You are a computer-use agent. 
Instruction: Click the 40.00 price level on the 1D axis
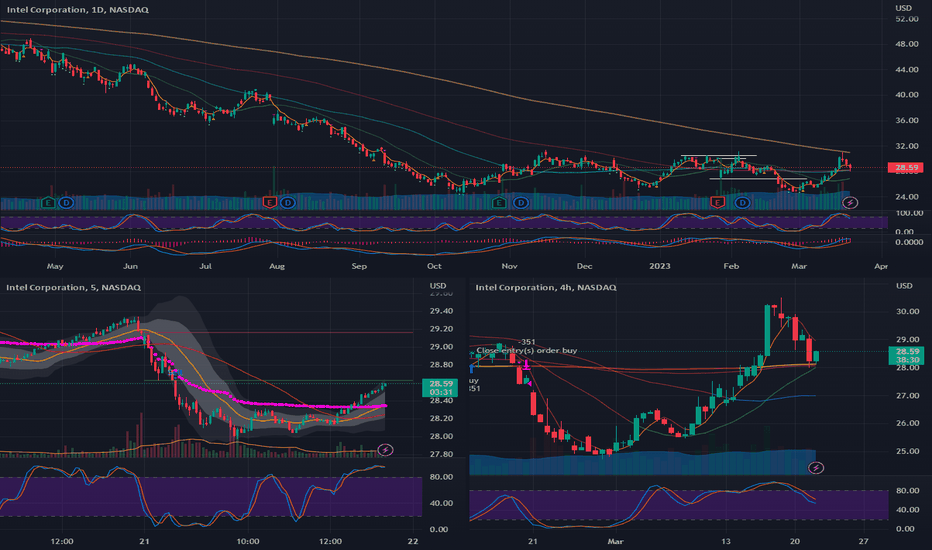(x=906, y=95)
